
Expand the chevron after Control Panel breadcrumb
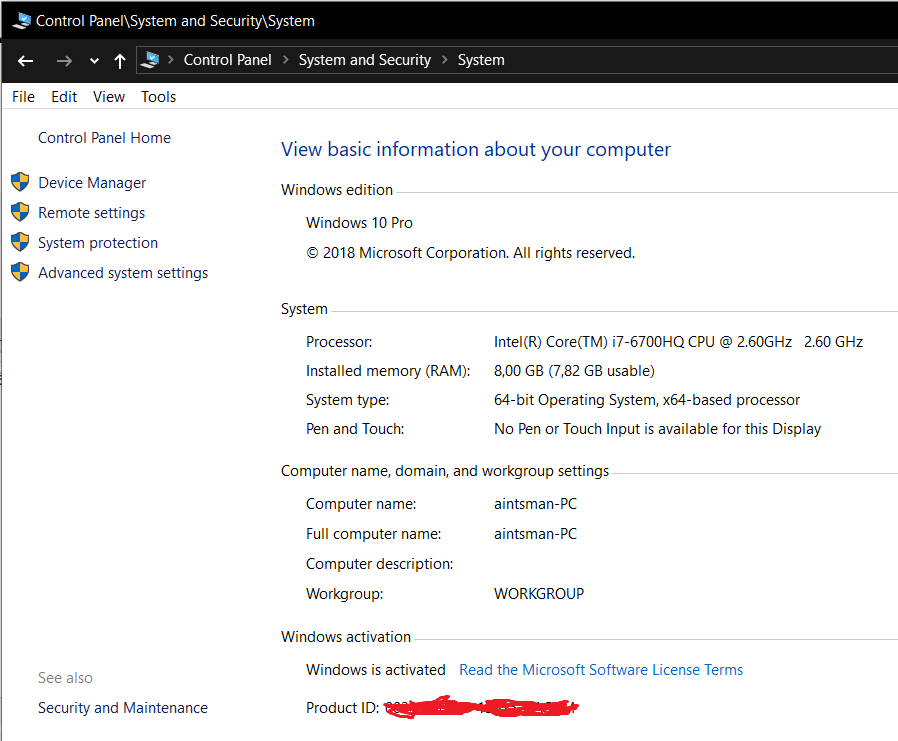pyautogui.click(x=285, y=60)
